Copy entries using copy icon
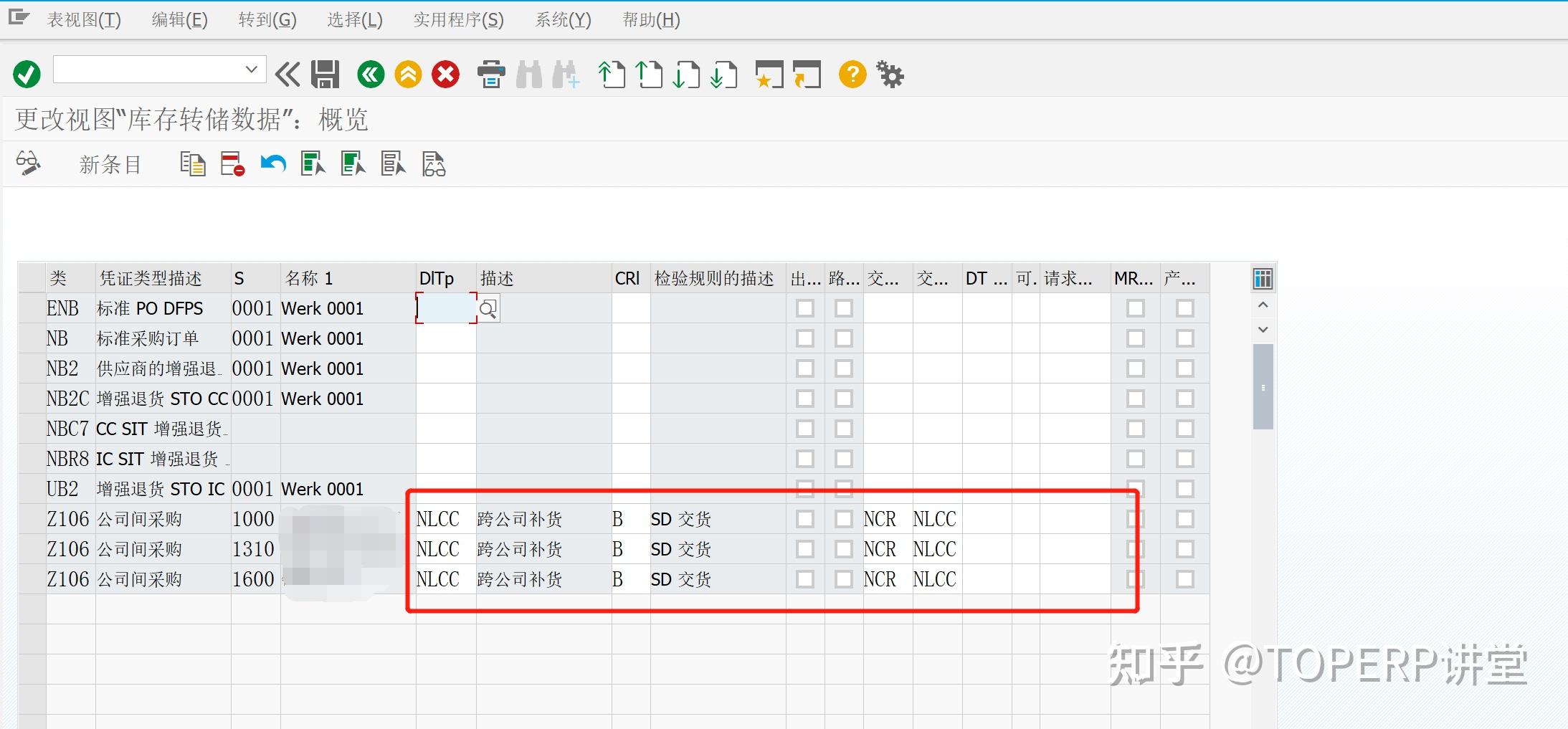Screen dimensions: 1568x729 pos(193,163)
